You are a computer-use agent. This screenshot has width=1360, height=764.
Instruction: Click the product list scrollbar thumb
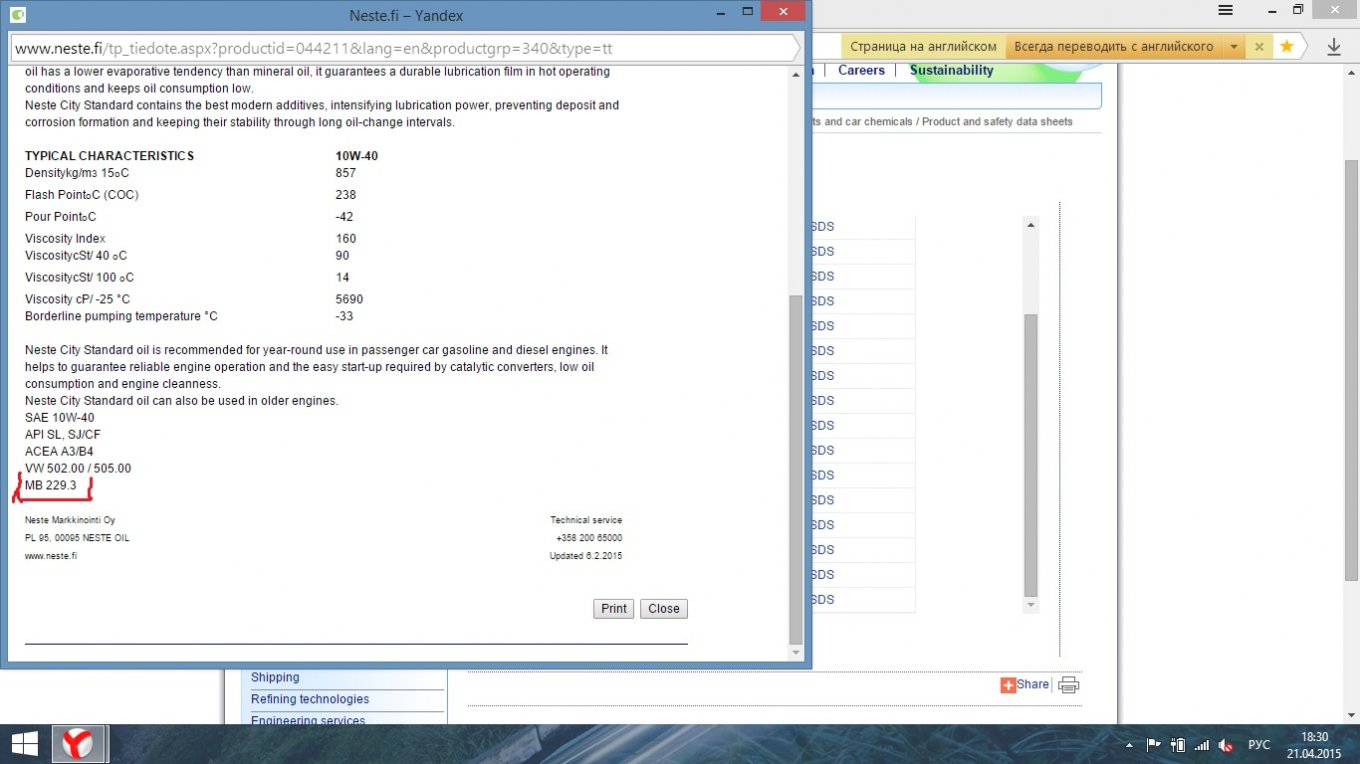tap(1031, 455)
